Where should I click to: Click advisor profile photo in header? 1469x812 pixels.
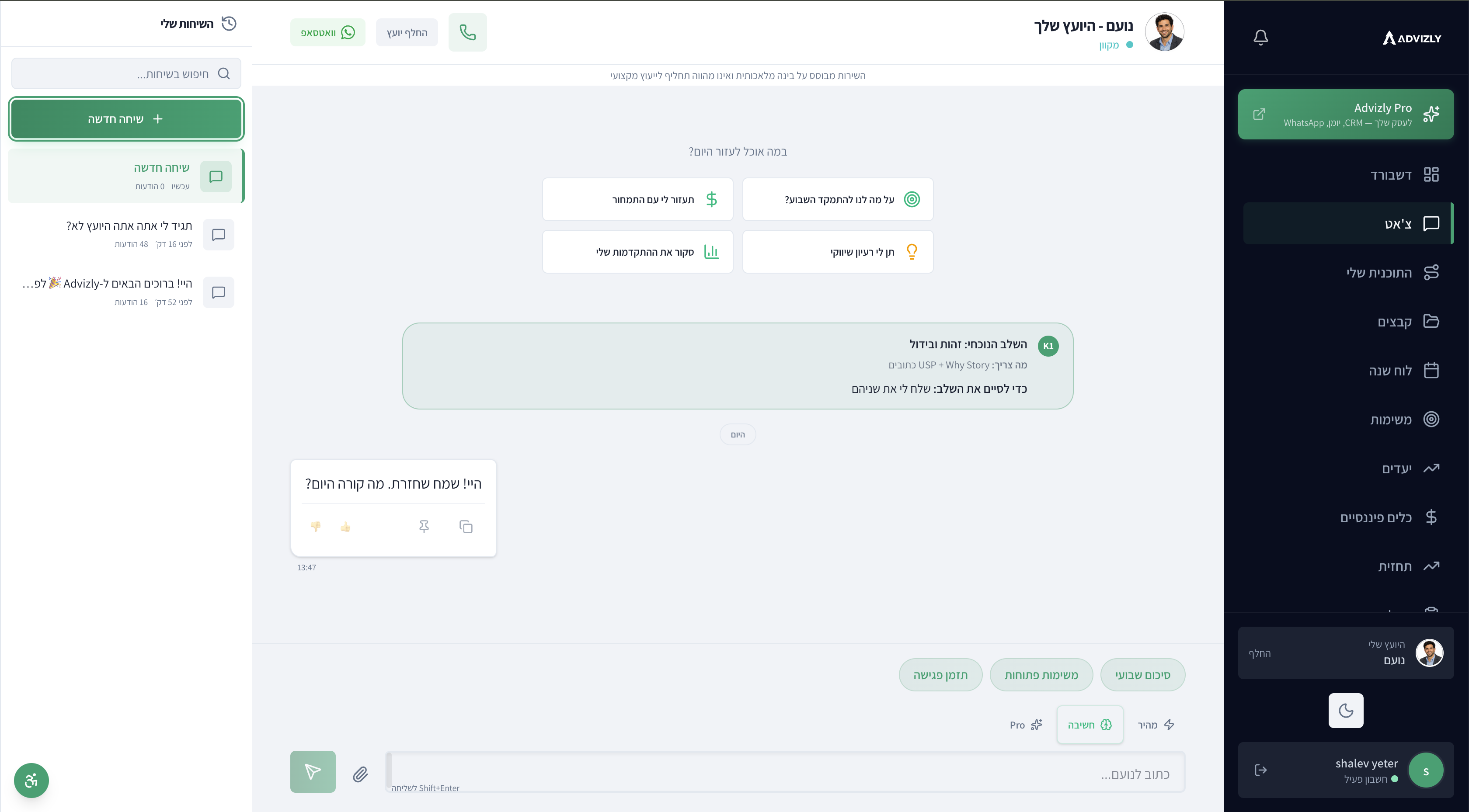point(1164,32)
